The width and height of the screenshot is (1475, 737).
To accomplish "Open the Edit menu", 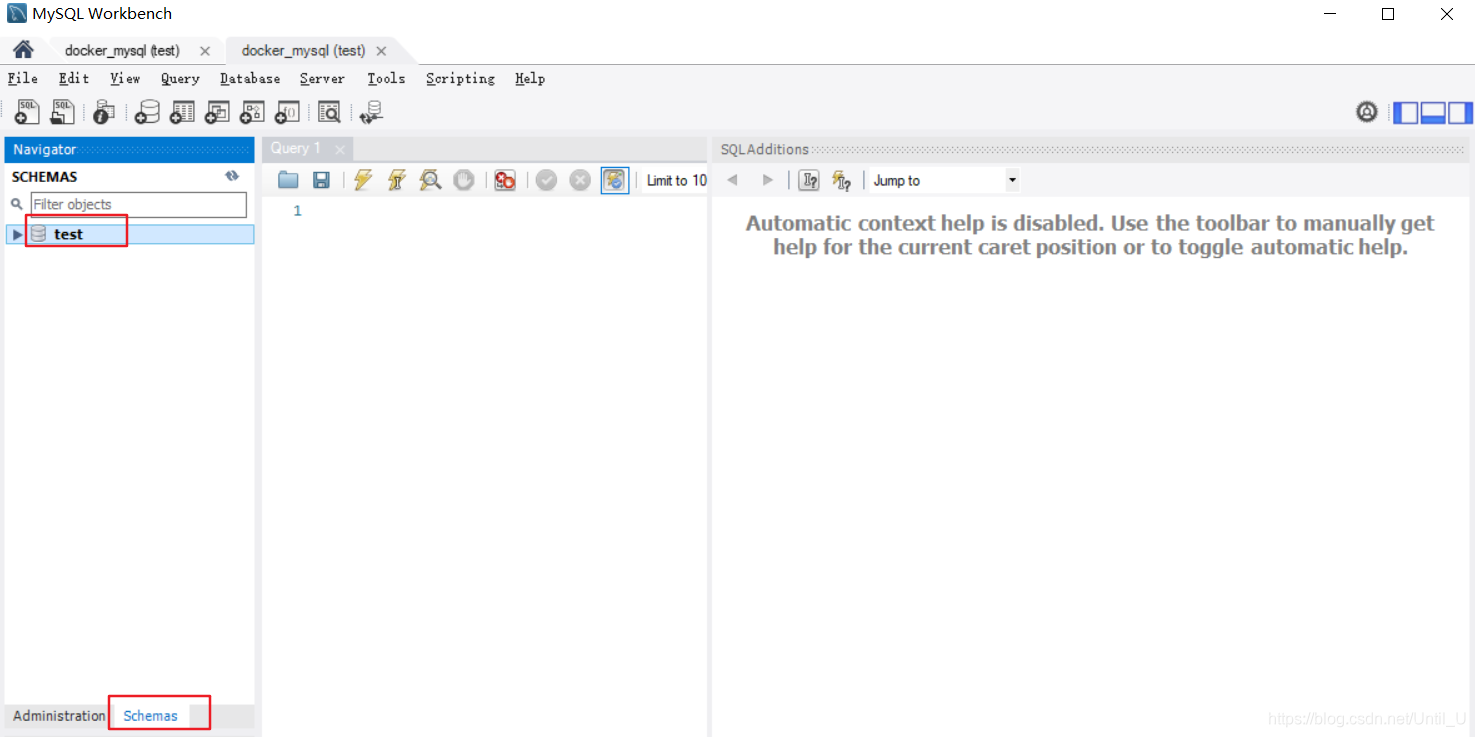I will coord(74,78).
